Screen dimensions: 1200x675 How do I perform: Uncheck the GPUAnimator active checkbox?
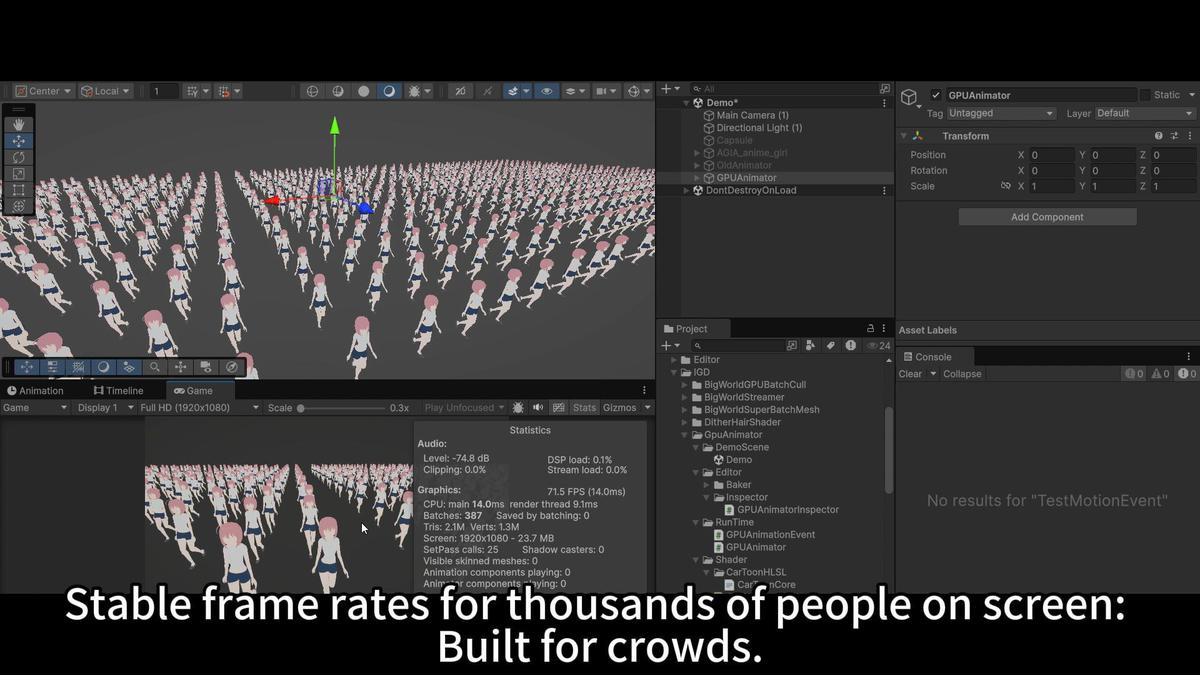click(936, 95)
